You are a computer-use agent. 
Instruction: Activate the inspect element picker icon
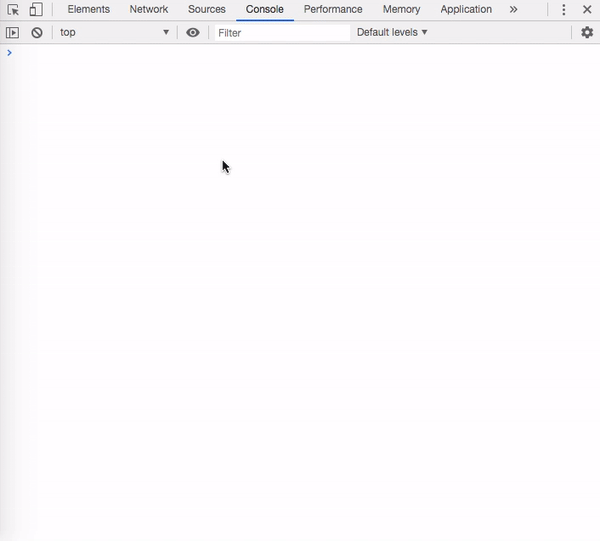click(13, 10)
